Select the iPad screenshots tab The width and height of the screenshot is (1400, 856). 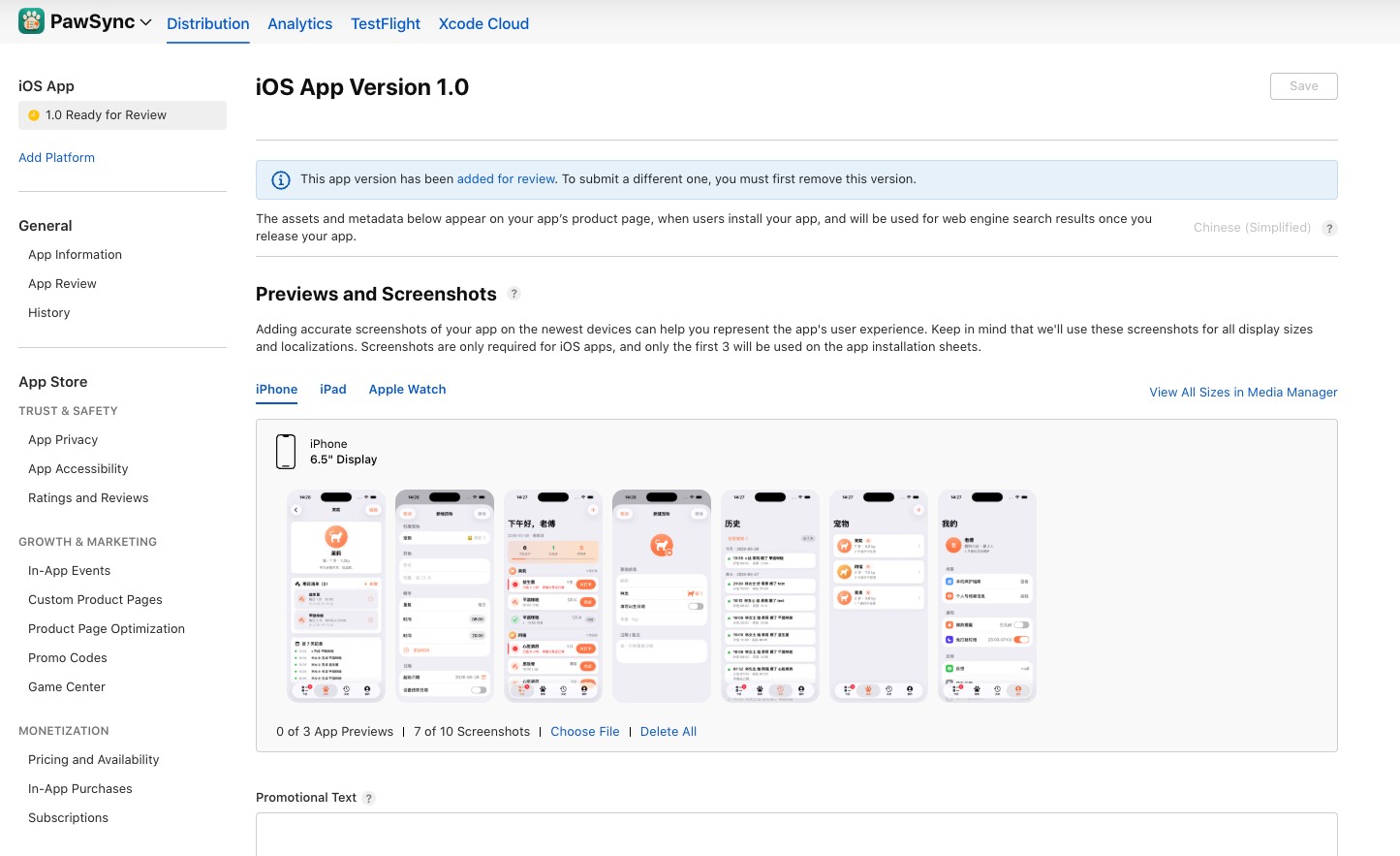333,390
